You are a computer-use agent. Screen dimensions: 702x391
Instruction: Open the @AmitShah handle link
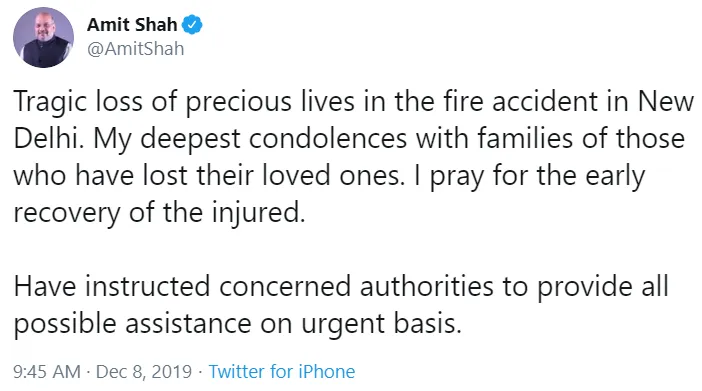(136, 48)
